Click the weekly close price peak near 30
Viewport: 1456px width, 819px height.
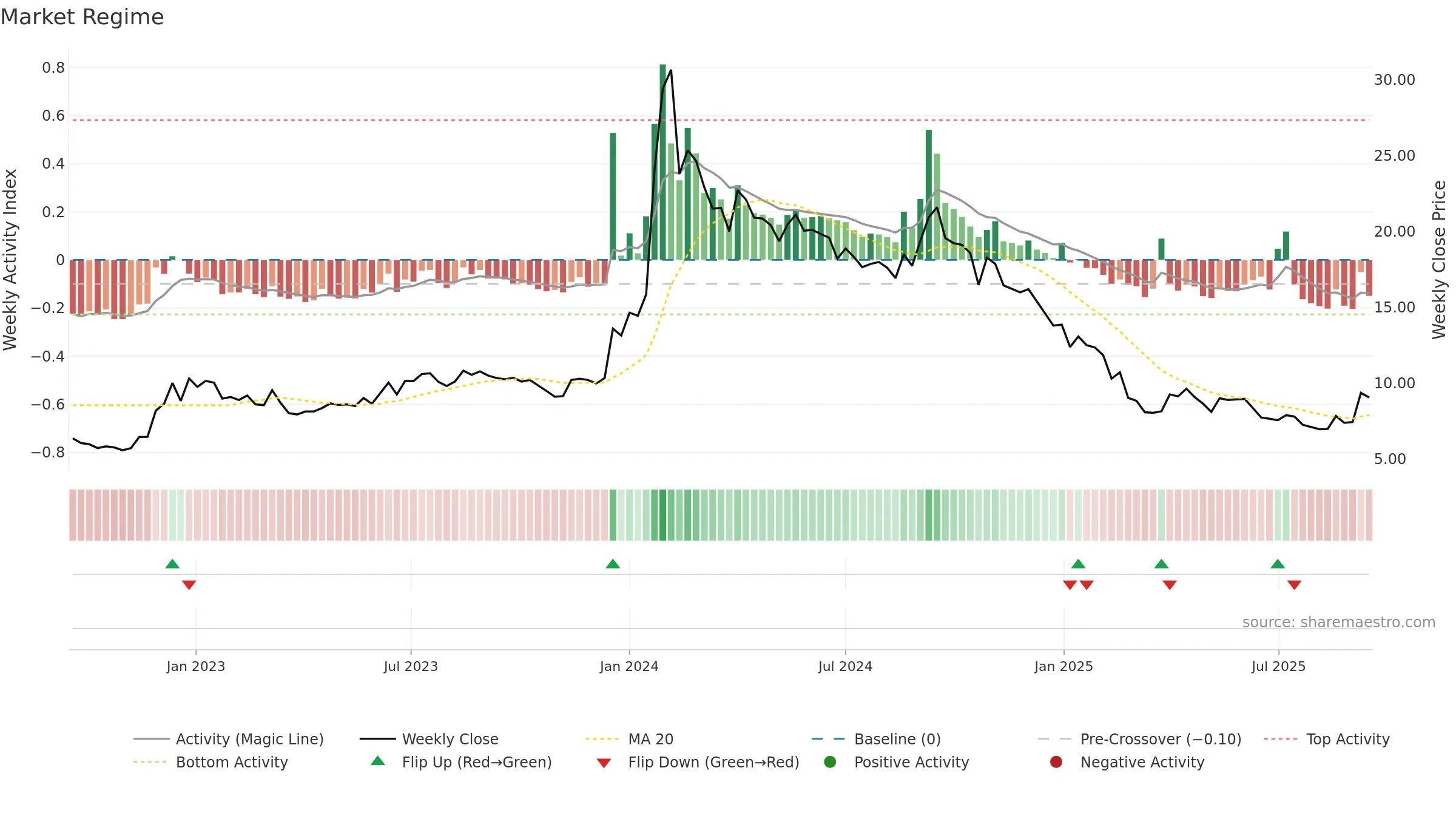click(x=670, y=70)
